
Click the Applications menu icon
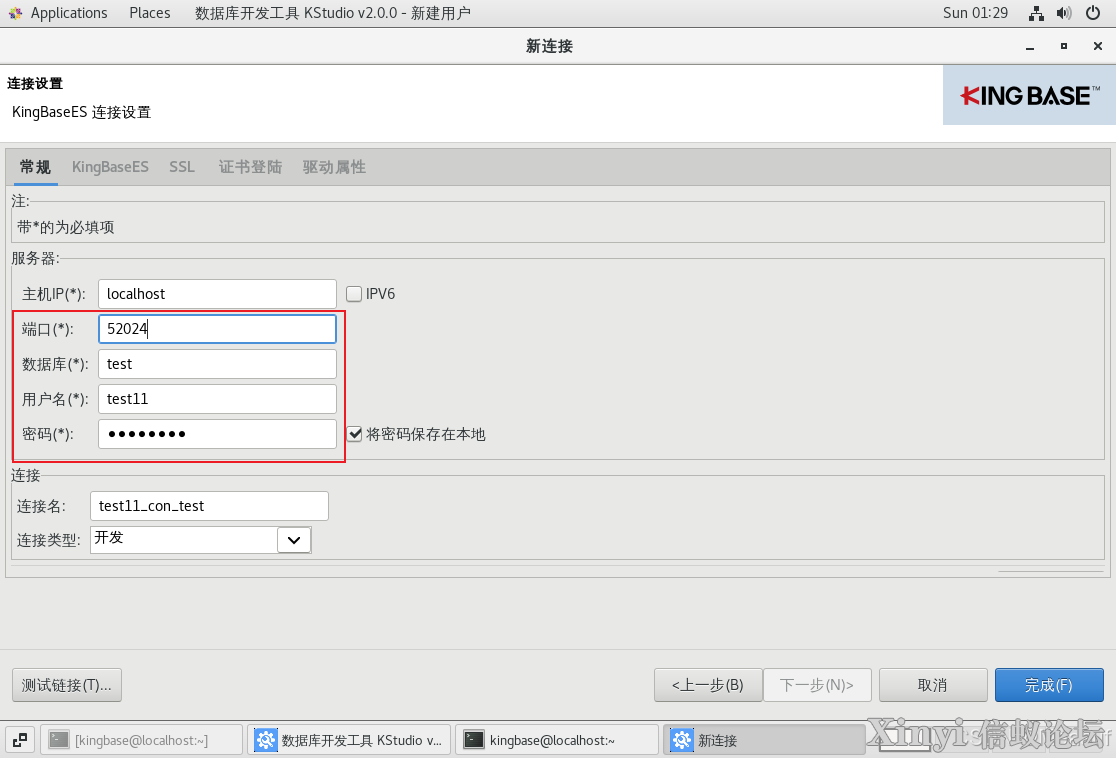click(x=16, y=13)
